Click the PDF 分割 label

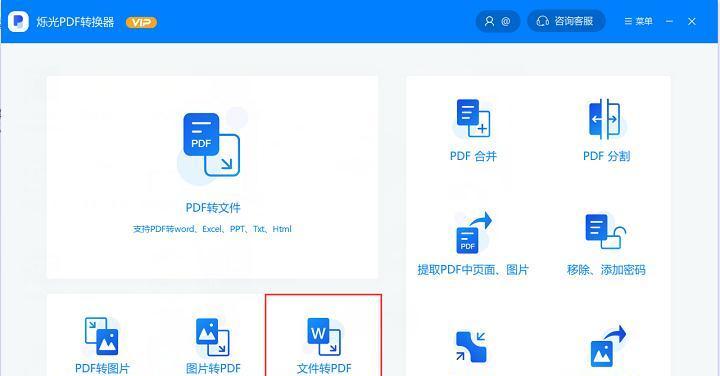click(606, 156)
